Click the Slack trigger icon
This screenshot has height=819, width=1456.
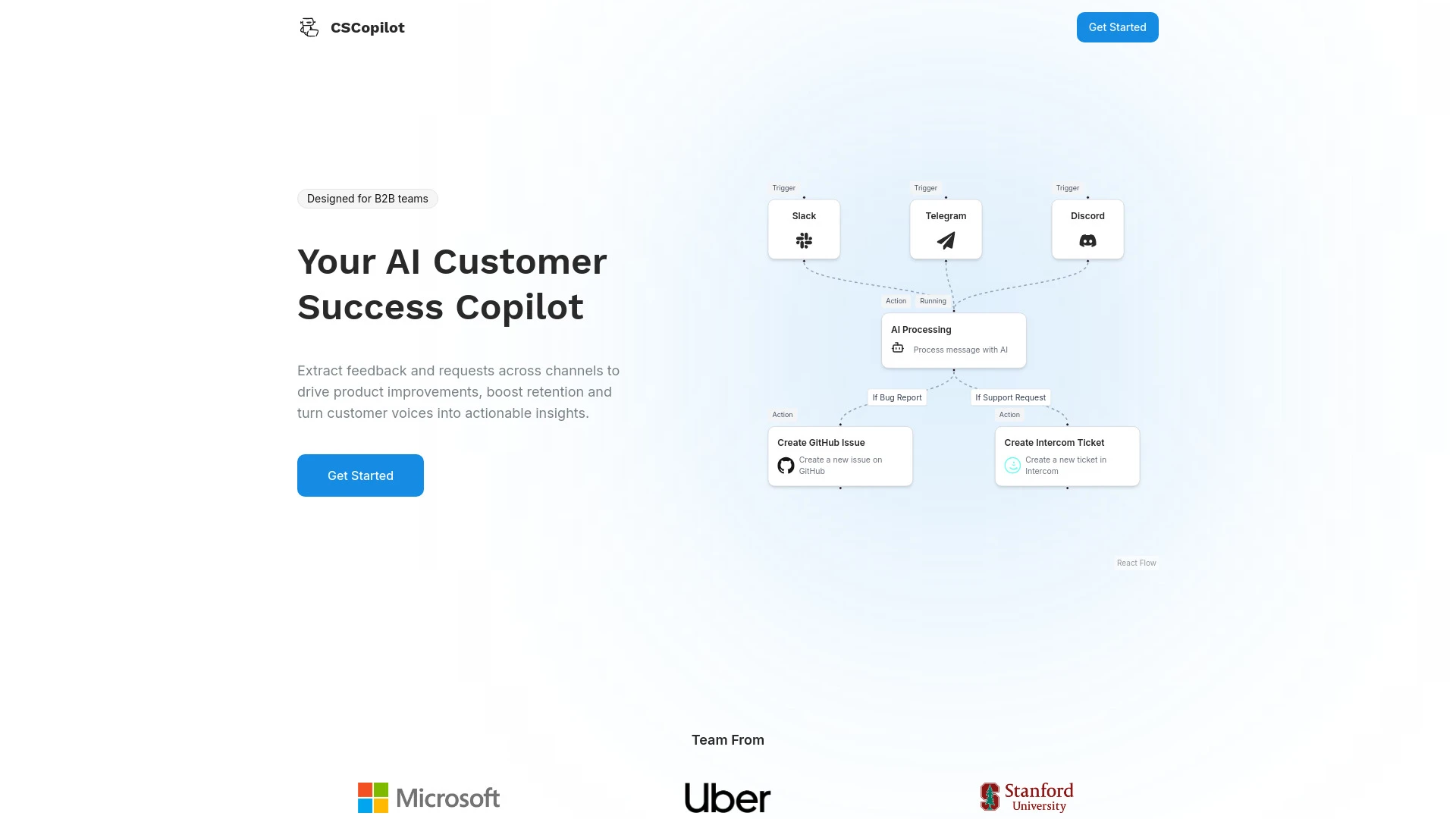[804, 240]
